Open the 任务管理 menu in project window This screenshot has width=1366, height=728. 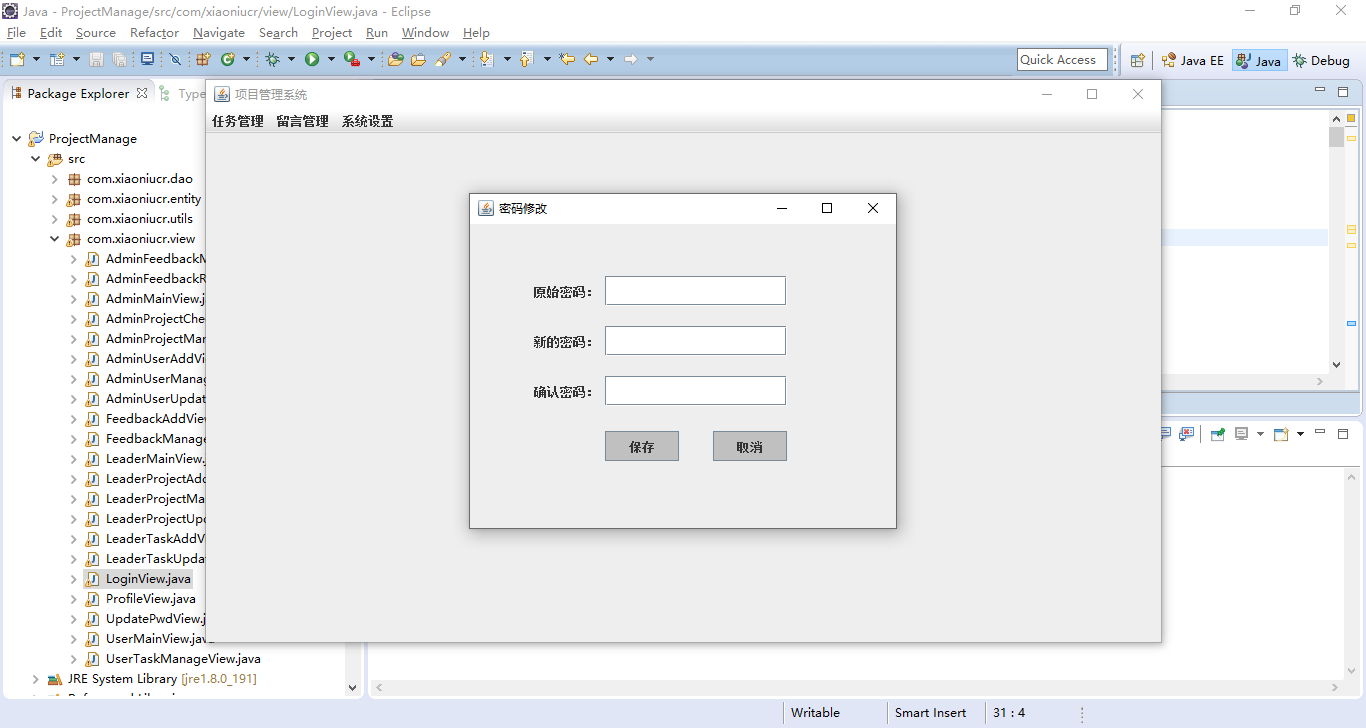(238, 121)
